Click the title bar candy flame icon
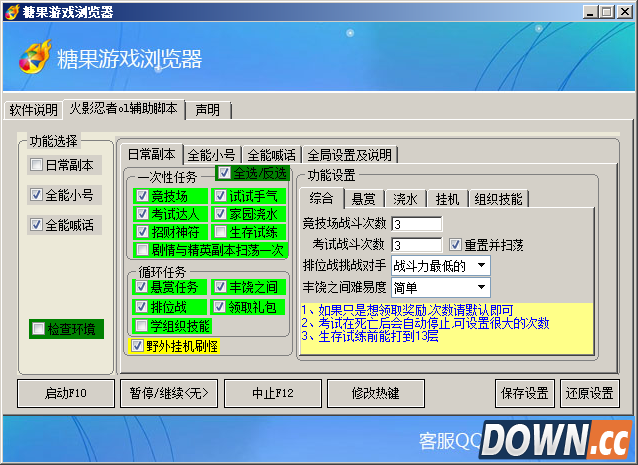This screenshot has width=638, height=465. pos(12,11)
